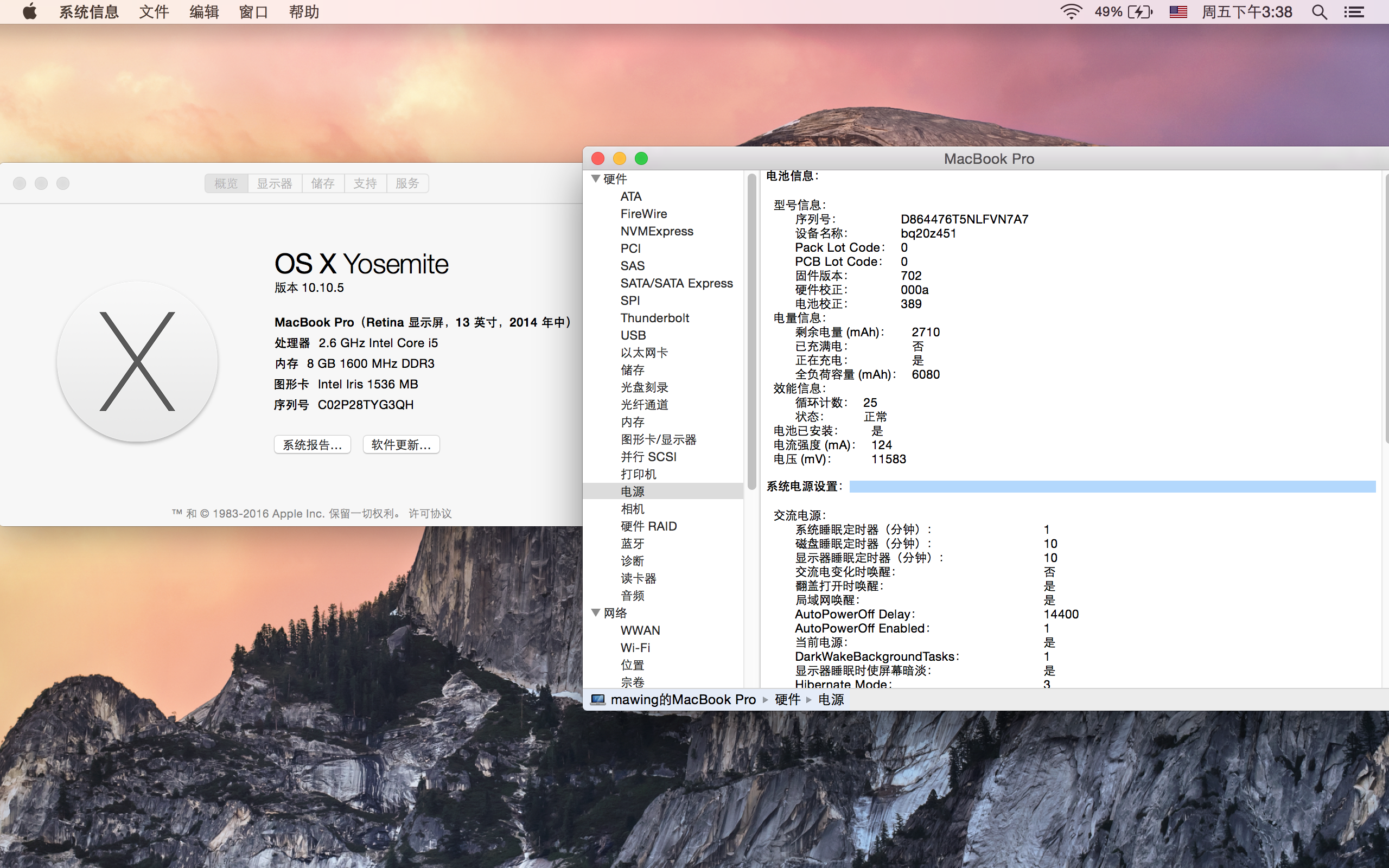The width and height of the screenshot is (1389, 868).
Task: Open the 文件 menu
Action: point(154,12)
